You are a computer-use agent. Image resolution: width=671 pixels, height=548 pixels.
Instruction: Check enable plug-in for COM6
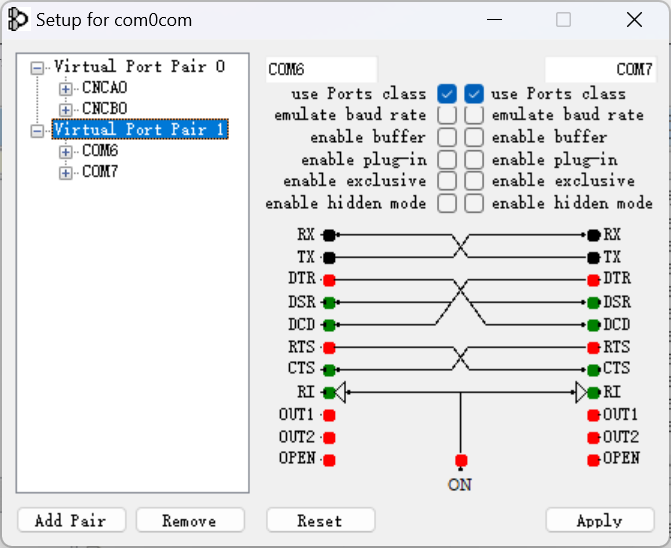point(447,159)
